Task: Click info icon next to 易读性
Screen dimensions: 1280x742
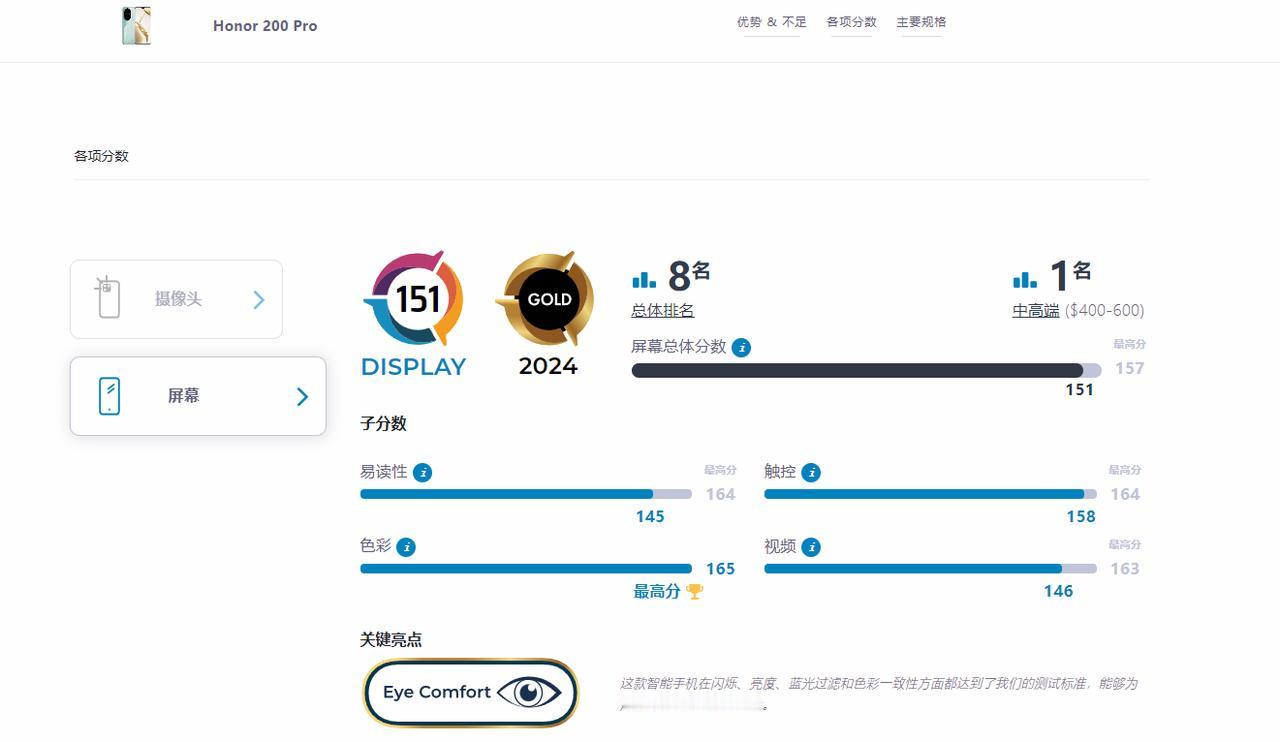Action: point(423,472)
